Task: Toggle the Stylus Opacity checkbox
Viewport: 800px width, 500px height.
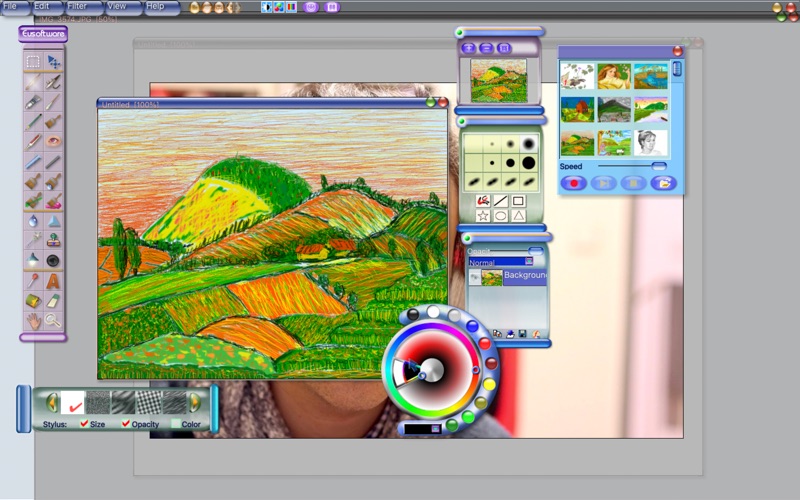Action: (126, 424)
